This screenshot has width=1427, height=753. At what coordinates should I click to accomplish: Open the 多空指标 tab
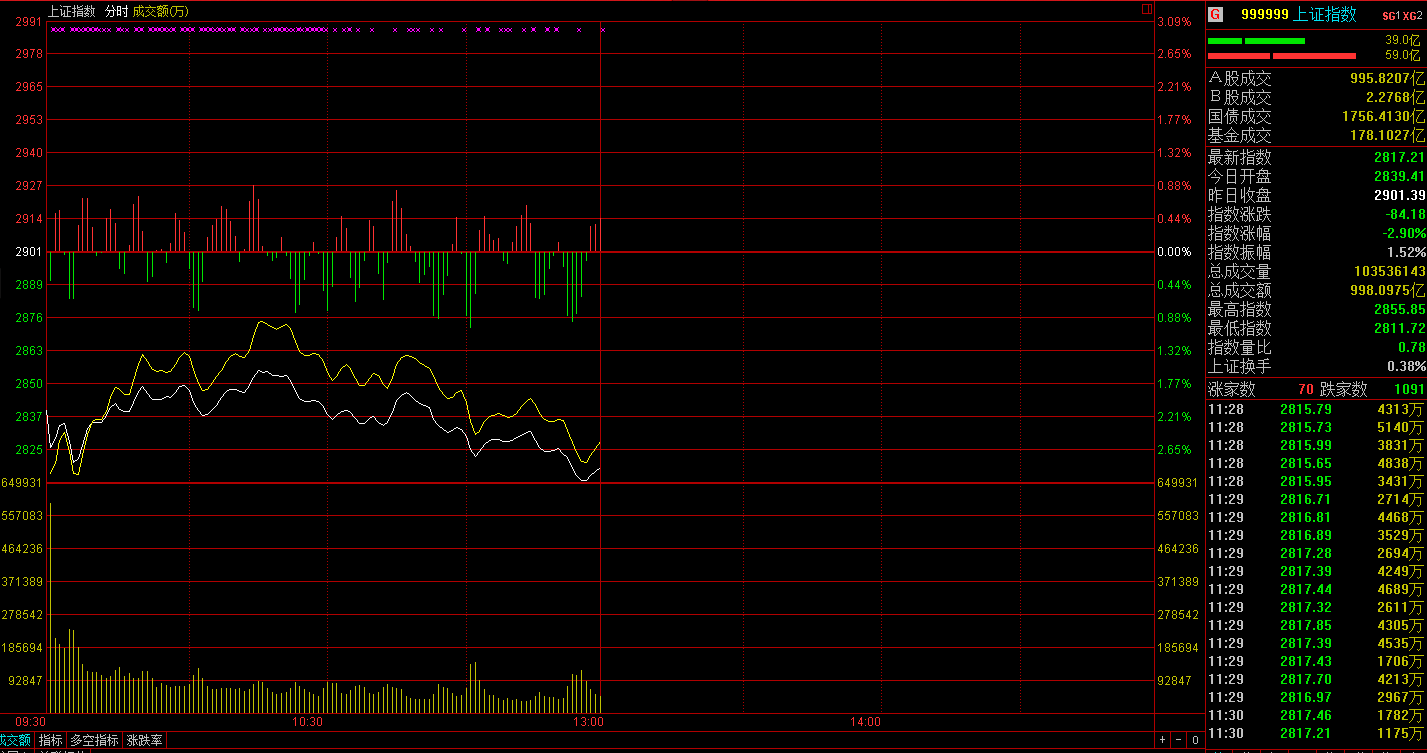click(94, 741)
